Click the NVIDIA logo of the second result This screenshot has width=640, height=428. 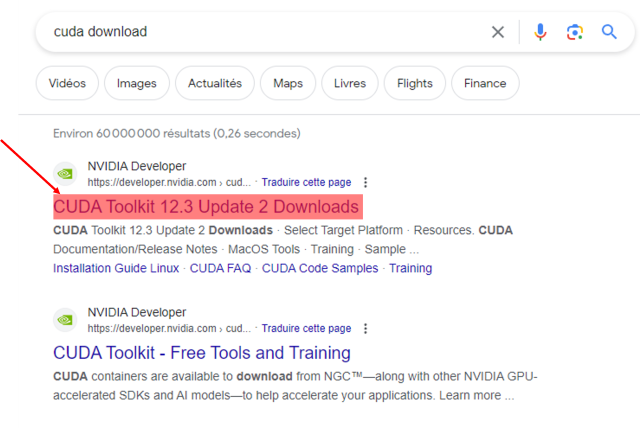pyautogui.click(x=65, y=320)
